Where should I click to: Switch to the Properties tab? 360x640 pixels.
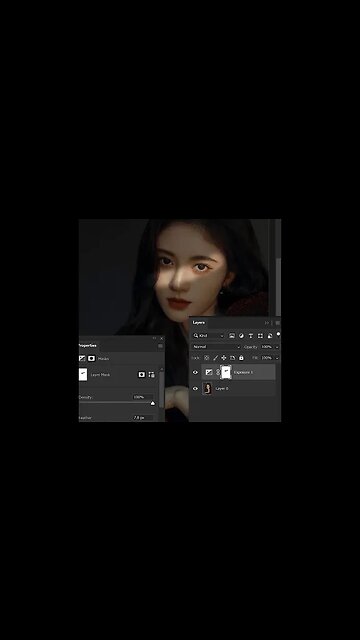pyautogui.click(x=87, y=345)
